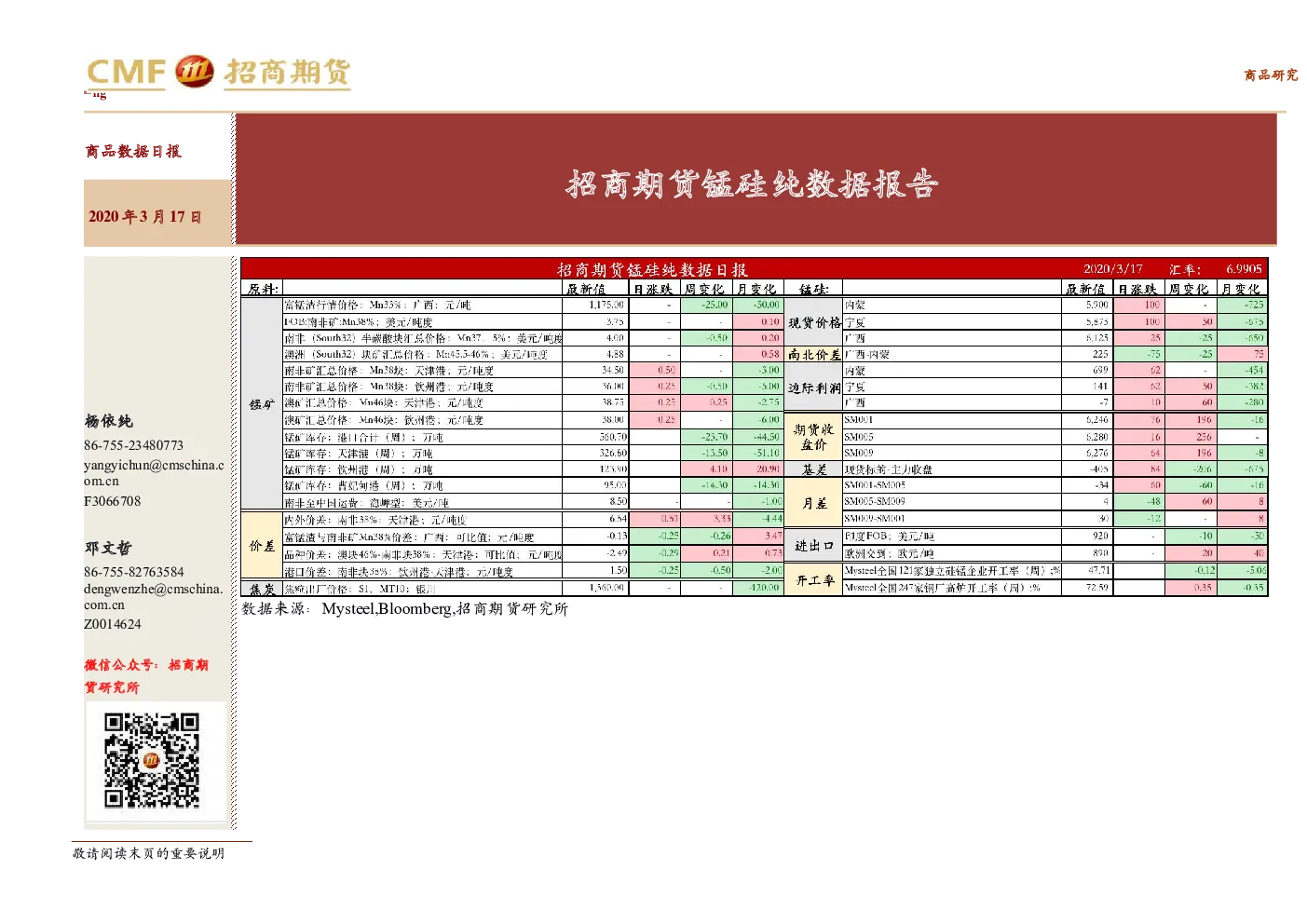1307x924 pixels.
Task: Click the footer note 敬请阅读末页的重要说明
Action: pyautogui.click(x=148, y=853)
